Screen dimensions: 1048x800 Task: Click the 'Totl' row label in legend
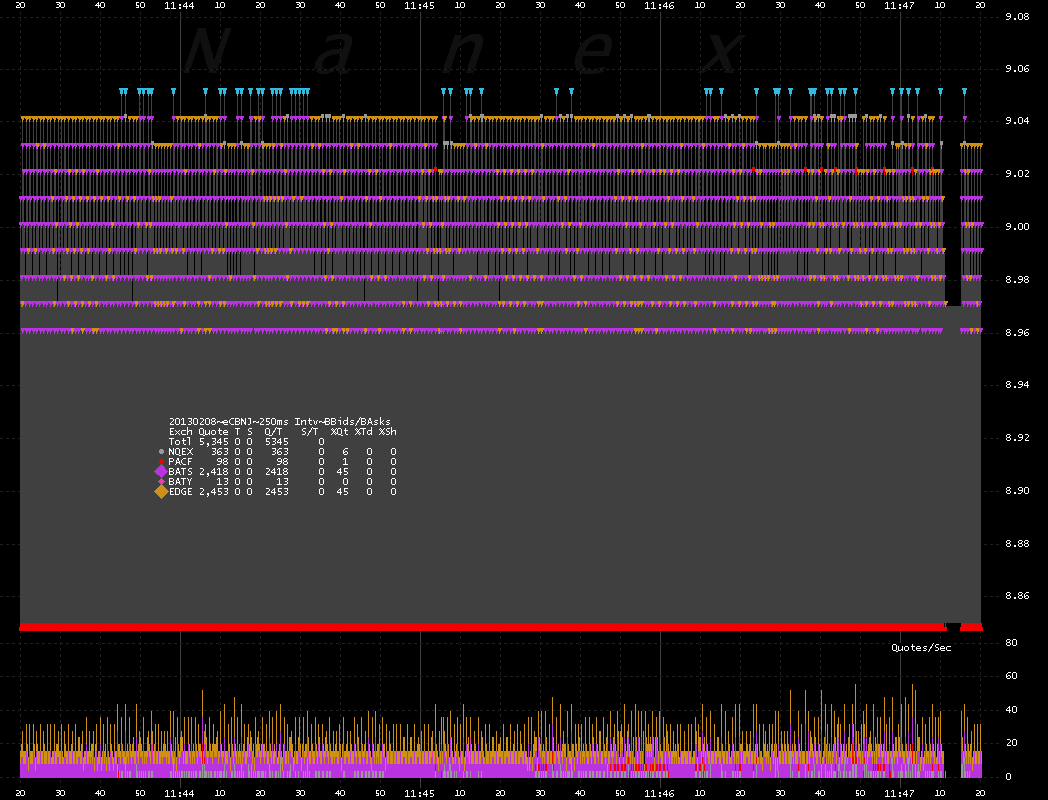180,442
